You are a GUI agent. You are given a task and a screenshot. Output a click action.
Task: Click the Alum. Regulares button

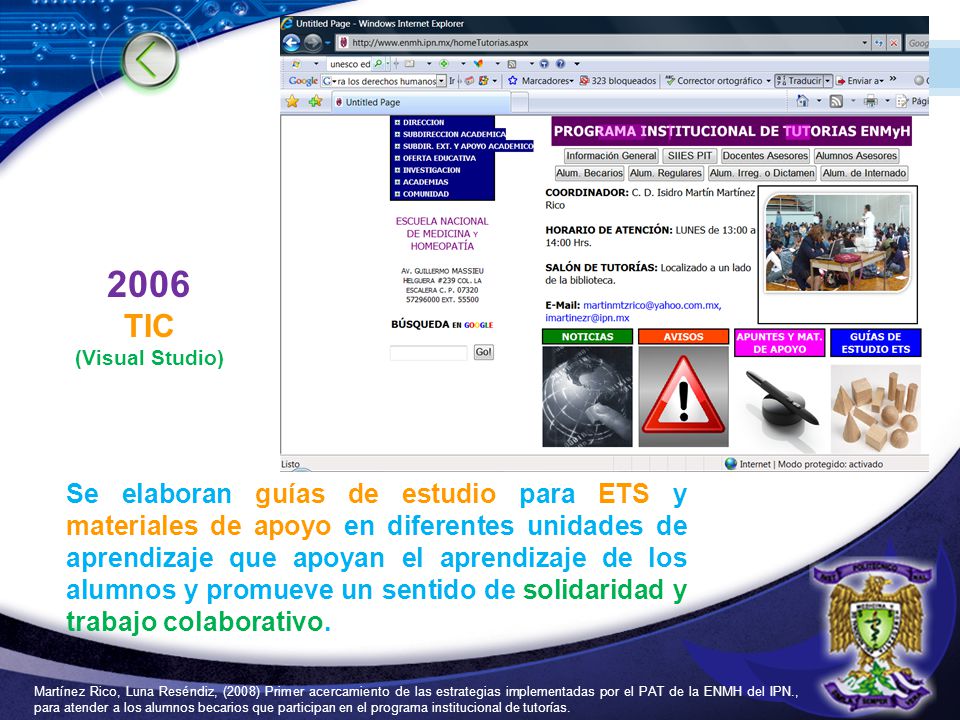coord(666,173)
